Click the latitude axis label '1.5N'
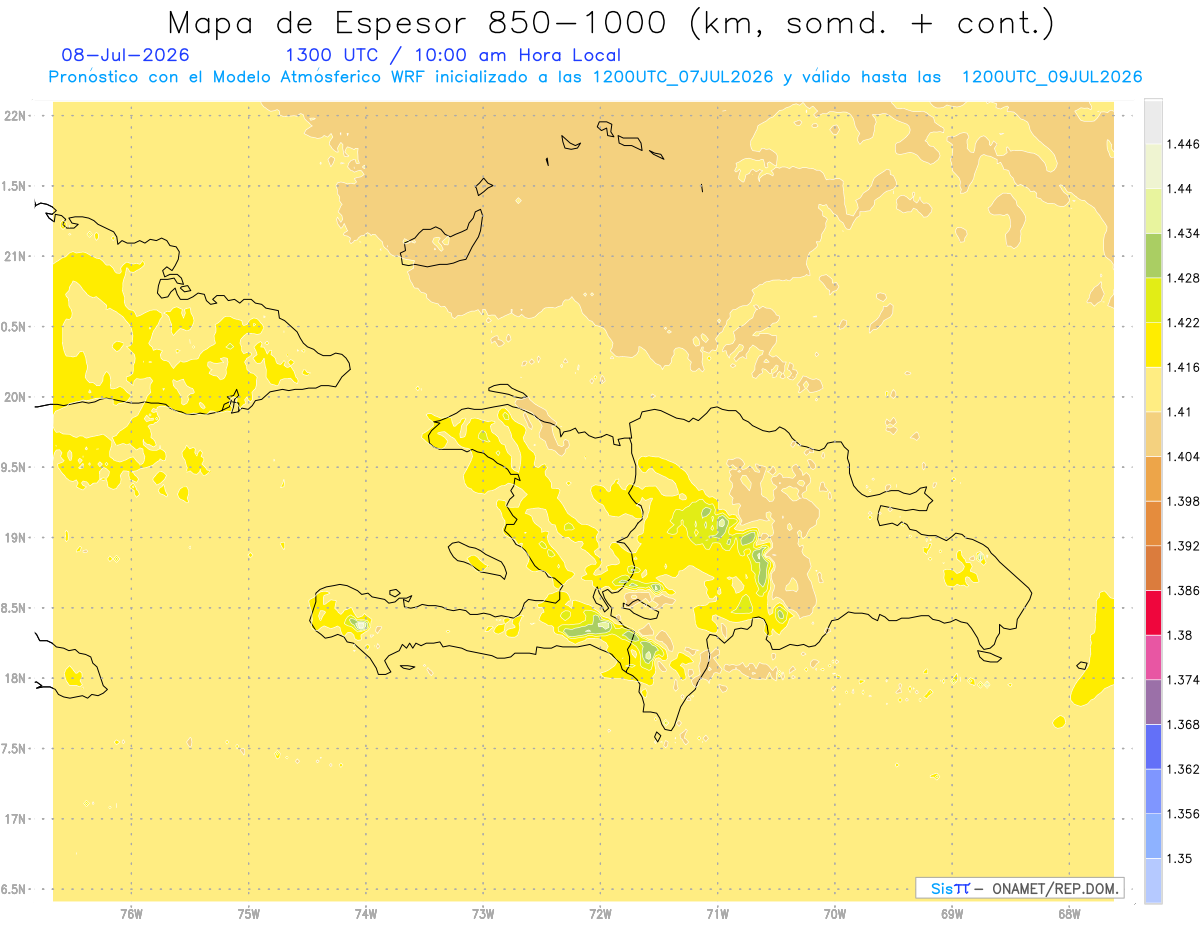The width and height of the screenshot is (1200, 927). [15, 186]
